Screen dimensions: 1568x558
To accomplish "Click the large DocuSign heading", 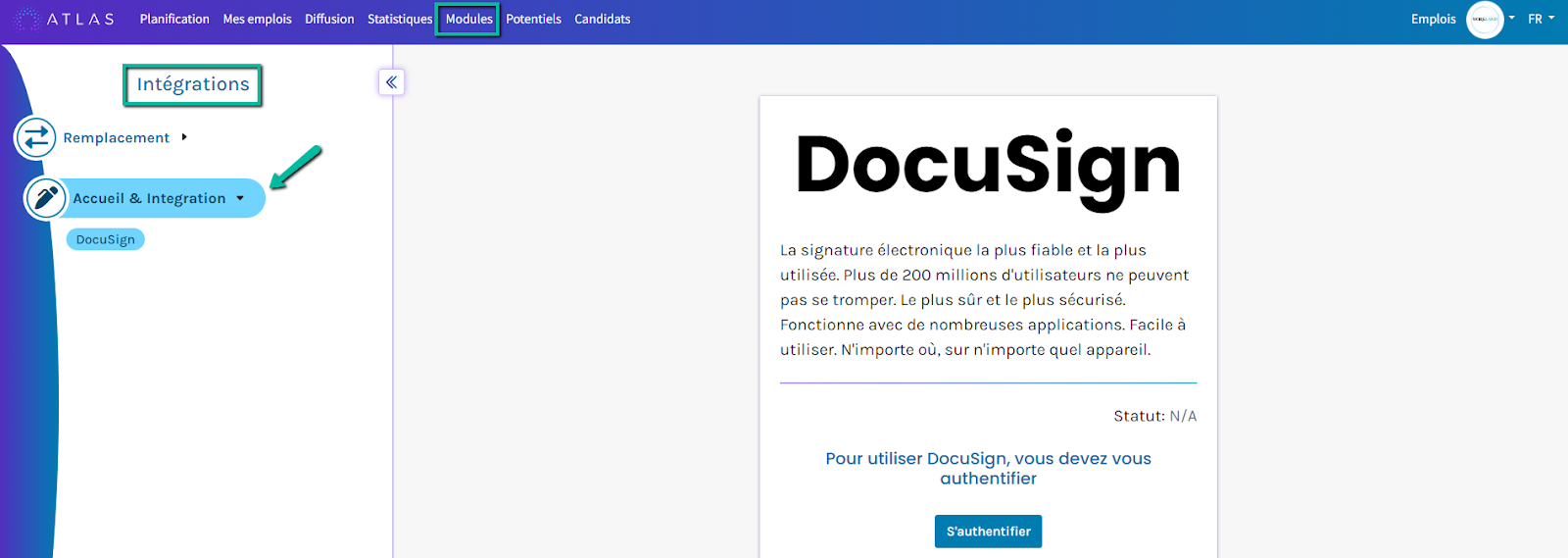I will [x=988, y=167].
